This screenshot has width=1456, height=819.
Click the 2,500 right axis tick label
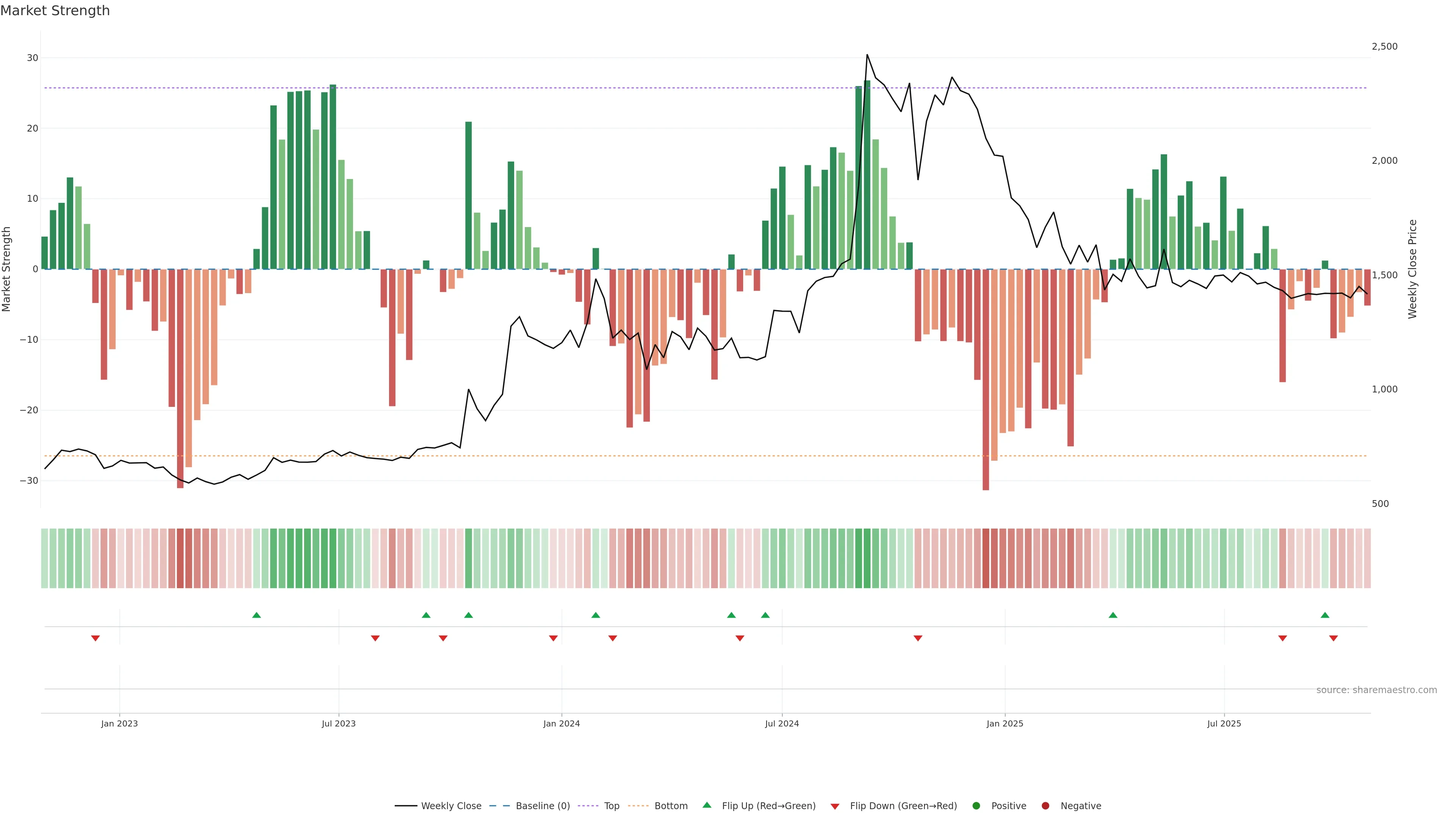[1384, 46]
